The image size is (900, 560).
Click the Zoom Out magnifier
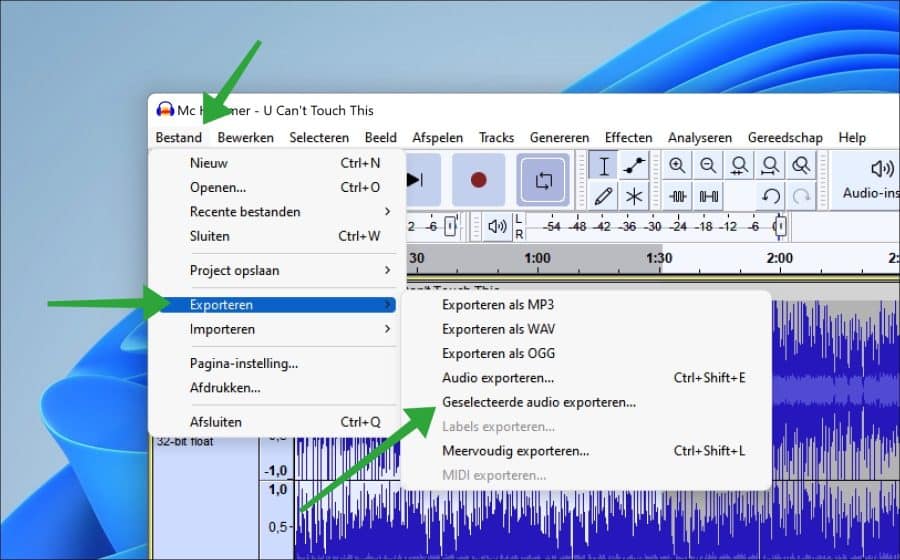tap(708, 166)
